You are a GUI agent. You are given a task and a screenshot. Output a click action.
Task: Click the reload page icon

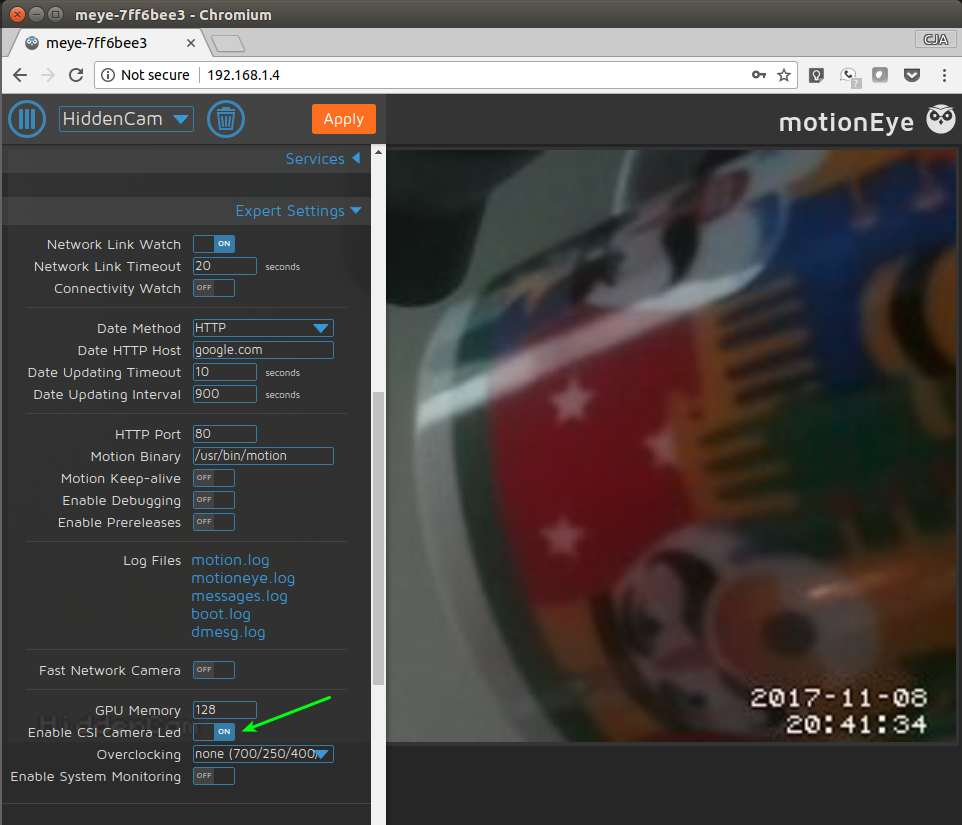pyautogui.click(x=76, y=74)
